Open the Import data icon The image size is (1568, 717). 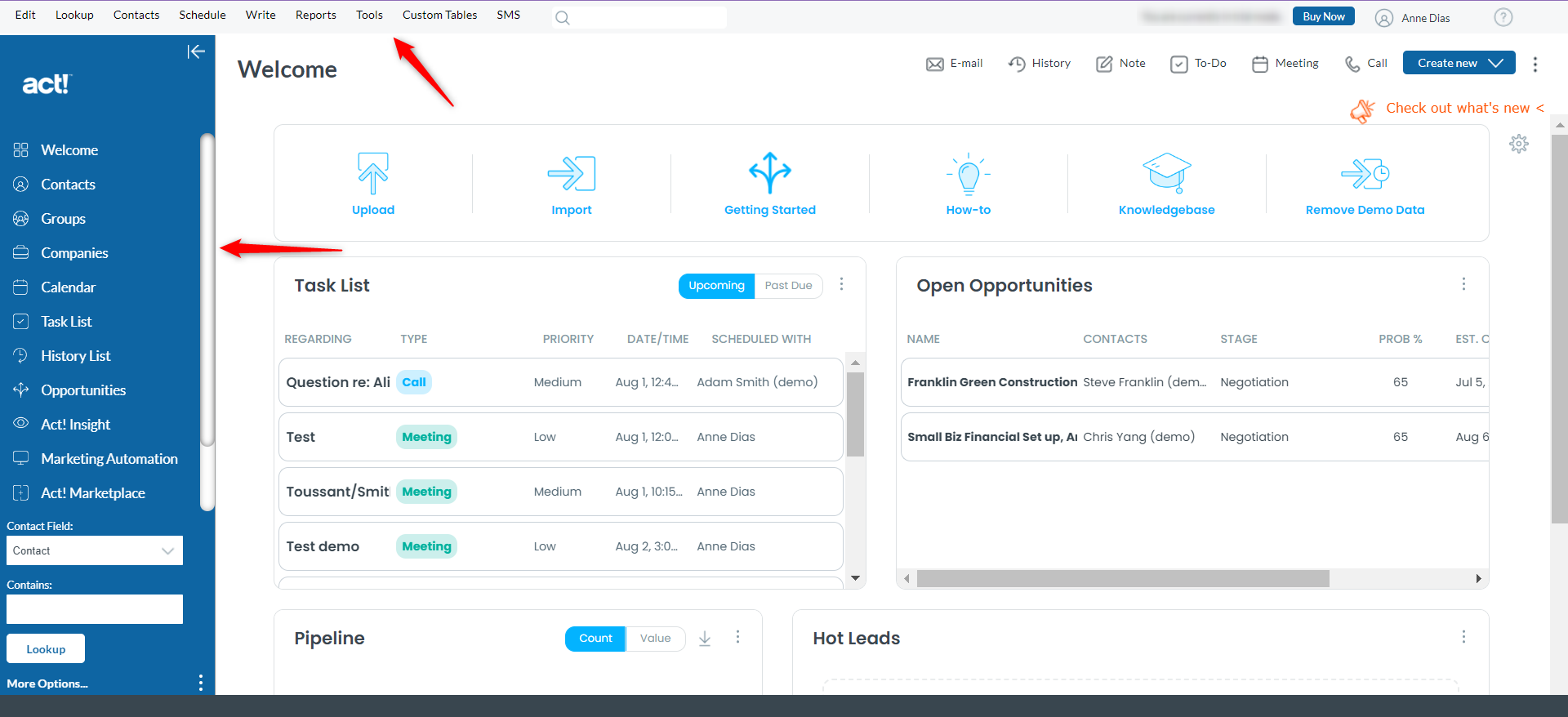tap(571, 173)
